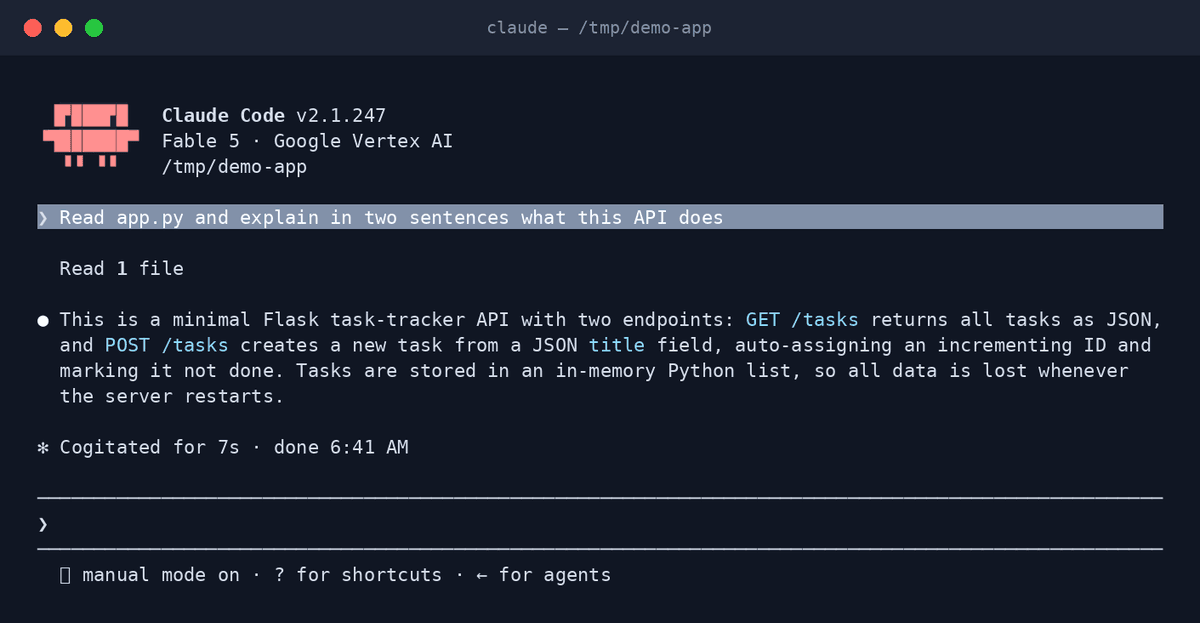This screenshot has width=1200, height=623.
Task: Click 'manual mode on' status text
Action: point(161,575)
